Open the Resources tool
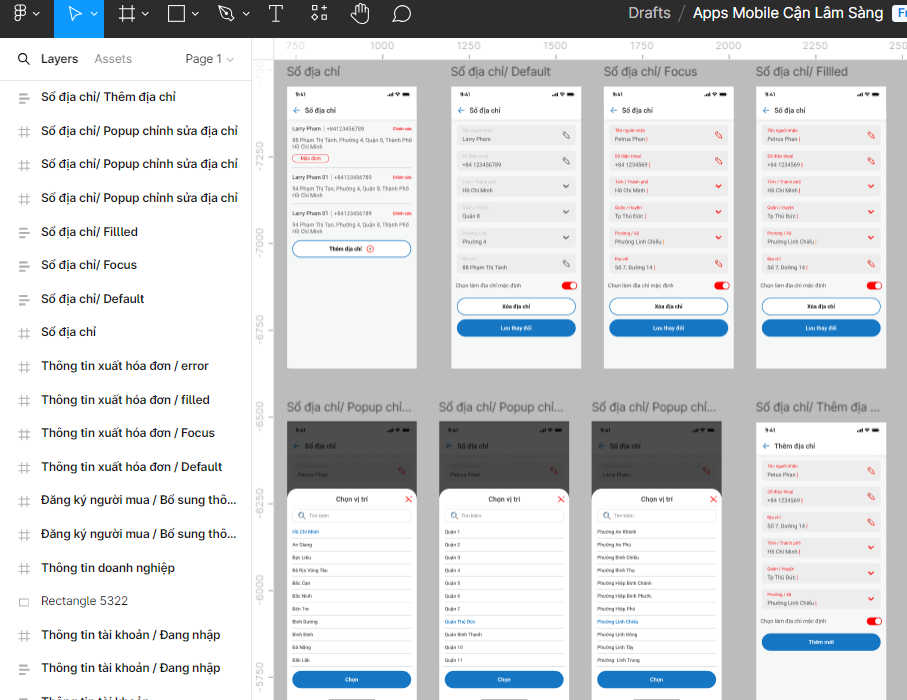This screenshot has width=907, height=700. tap(319, 14)
